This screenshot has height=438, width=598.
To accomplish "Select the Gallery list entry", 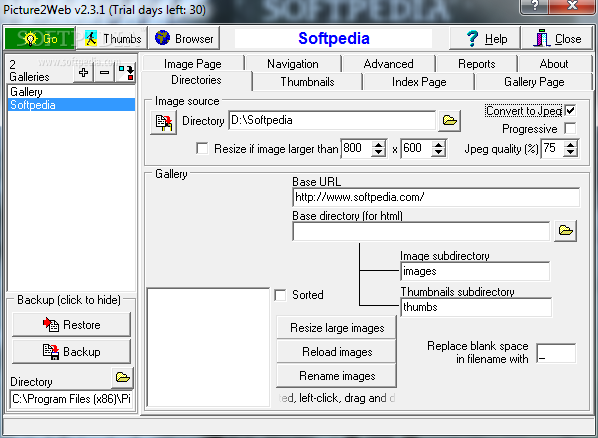I will click(71, 92).
